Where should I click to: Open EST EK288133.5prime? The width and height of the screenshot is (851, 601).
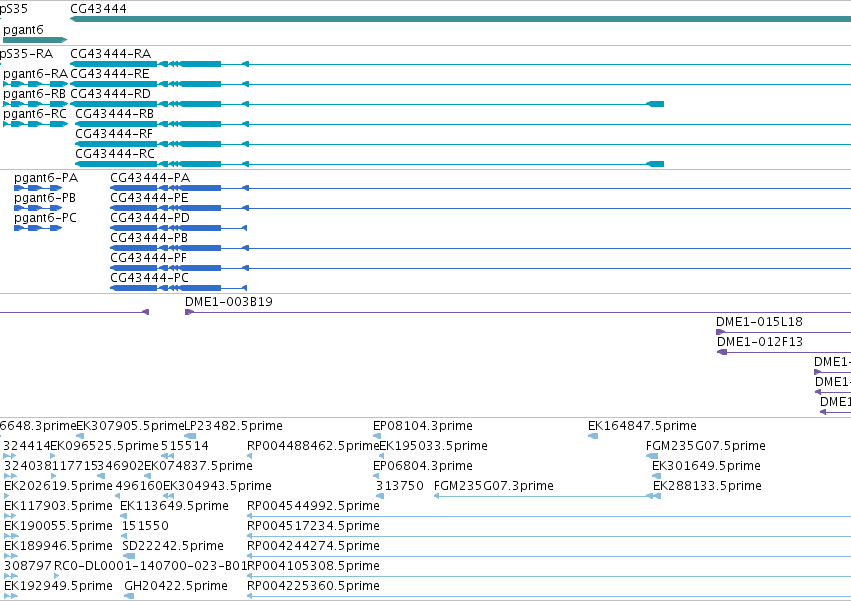click(708, 486)
